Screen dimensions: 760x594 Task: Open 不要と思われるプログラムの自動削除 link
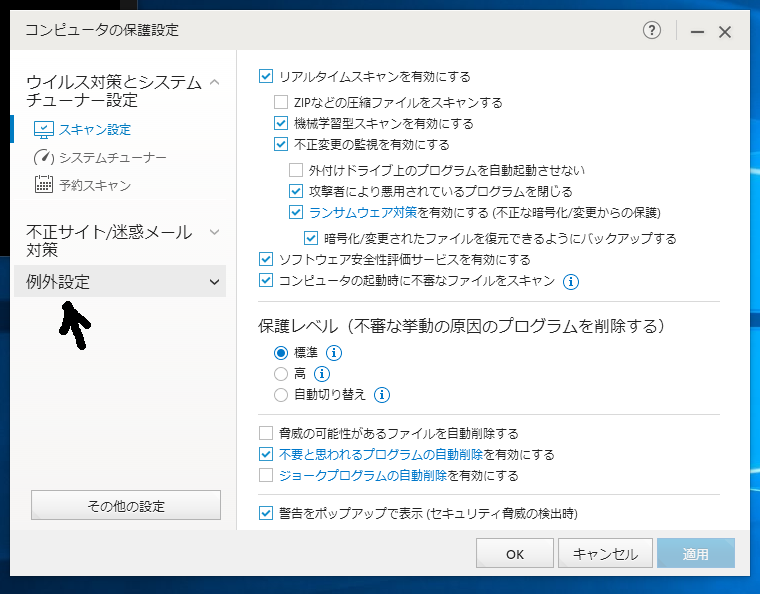[381, 454]
